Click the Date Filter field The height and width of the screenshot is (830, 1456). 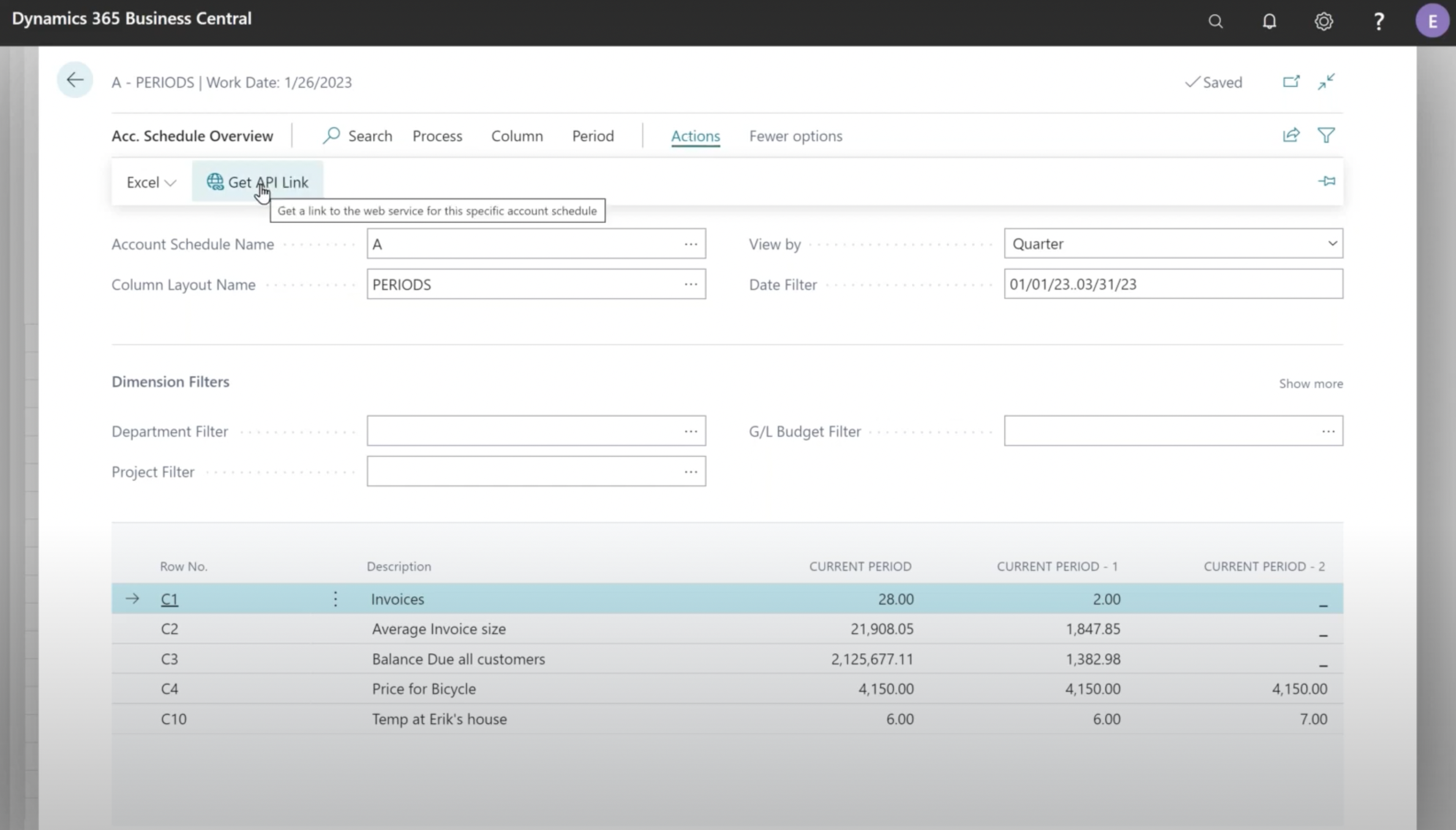(x=1173, y=284)
